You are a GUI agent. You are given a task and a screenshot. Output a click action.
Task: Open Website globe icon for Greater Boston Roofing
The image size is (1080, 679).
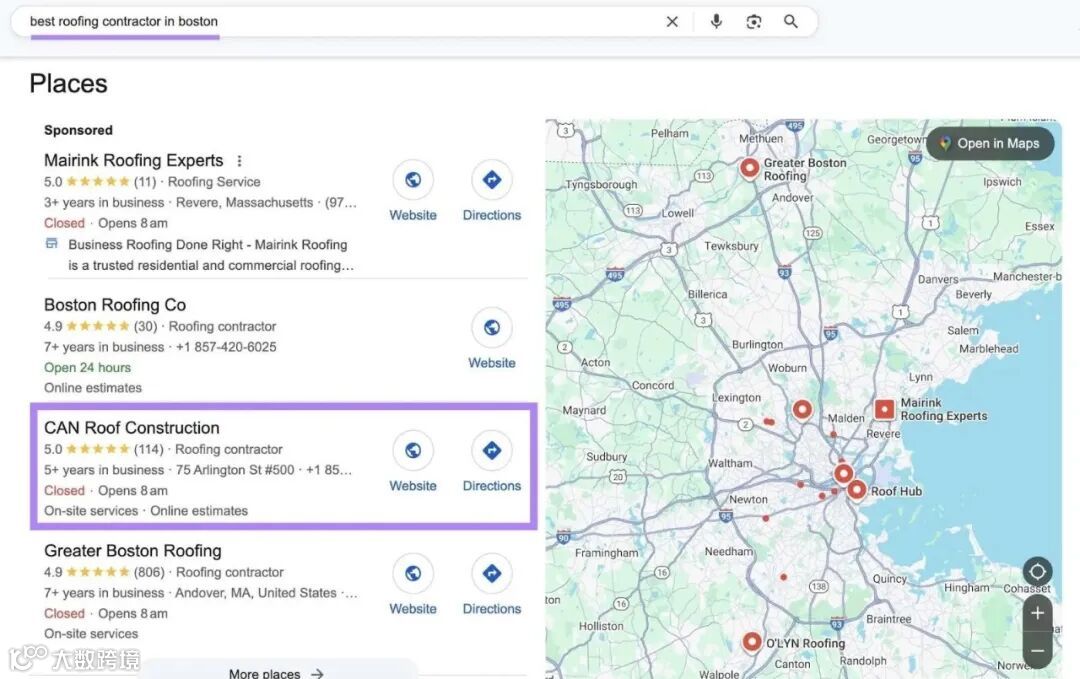(x=413, y=574)
